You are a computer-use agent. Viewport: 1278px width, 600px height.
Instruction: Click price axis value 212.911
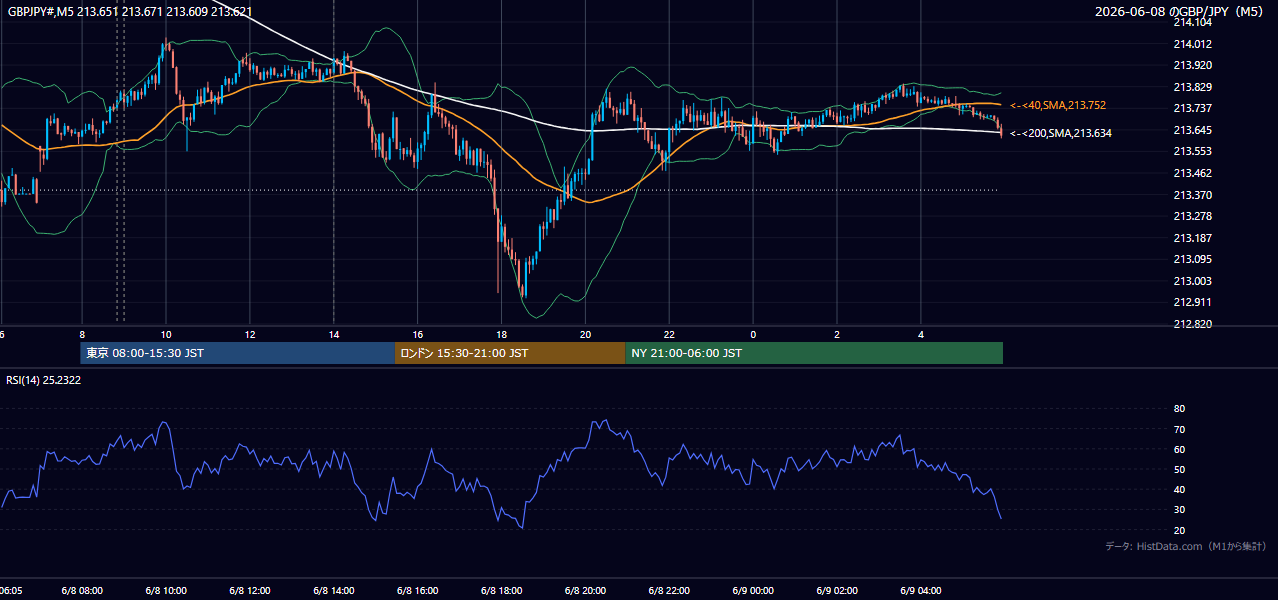[1192, 302]
